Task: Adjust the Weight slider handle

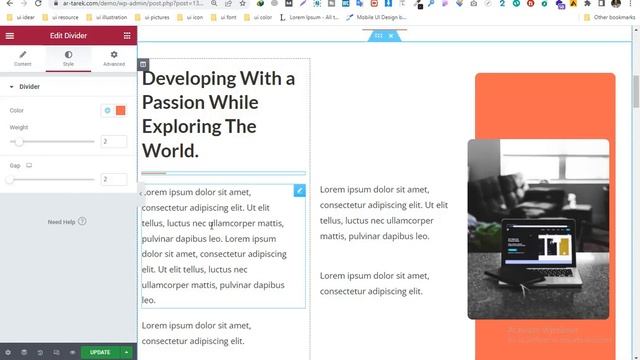Action: point(19,142)
